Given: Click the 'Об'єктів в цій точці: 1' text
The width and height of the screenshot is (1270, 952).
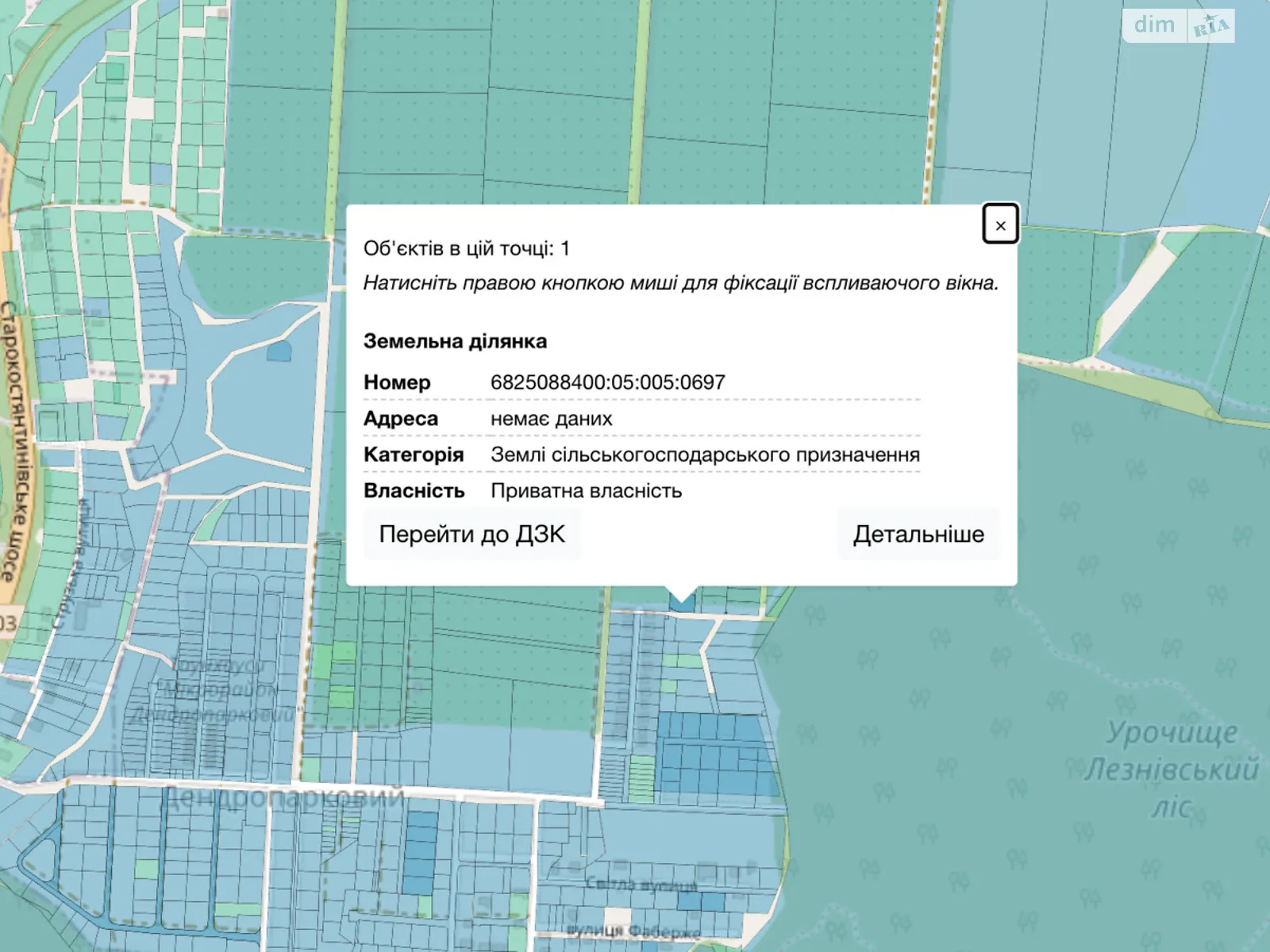Looking at the screenshot, I should pos(466,248).
